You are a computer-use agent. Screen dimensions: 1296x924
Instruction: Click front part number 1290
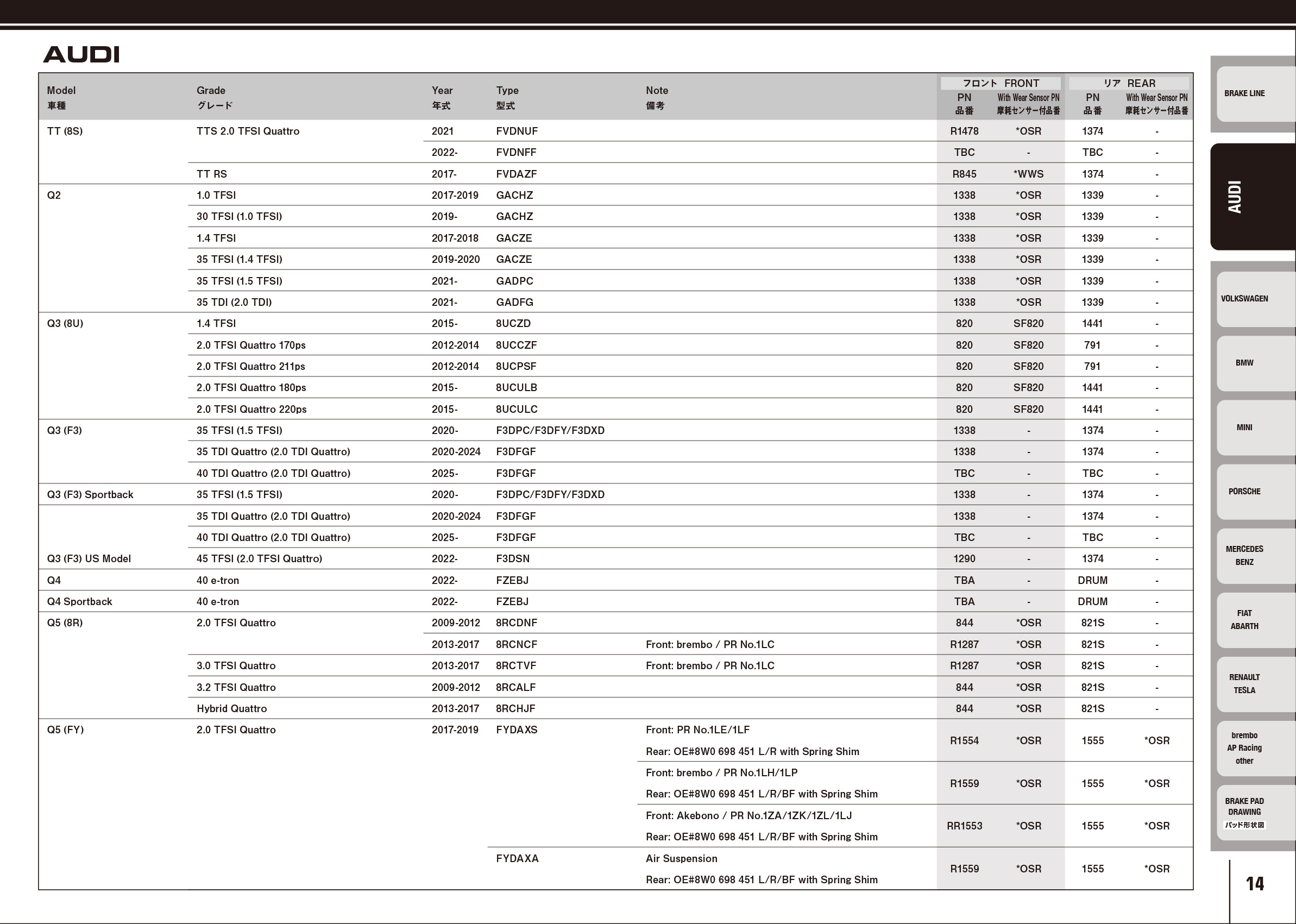pyautogui.click(x=964, y=559)
